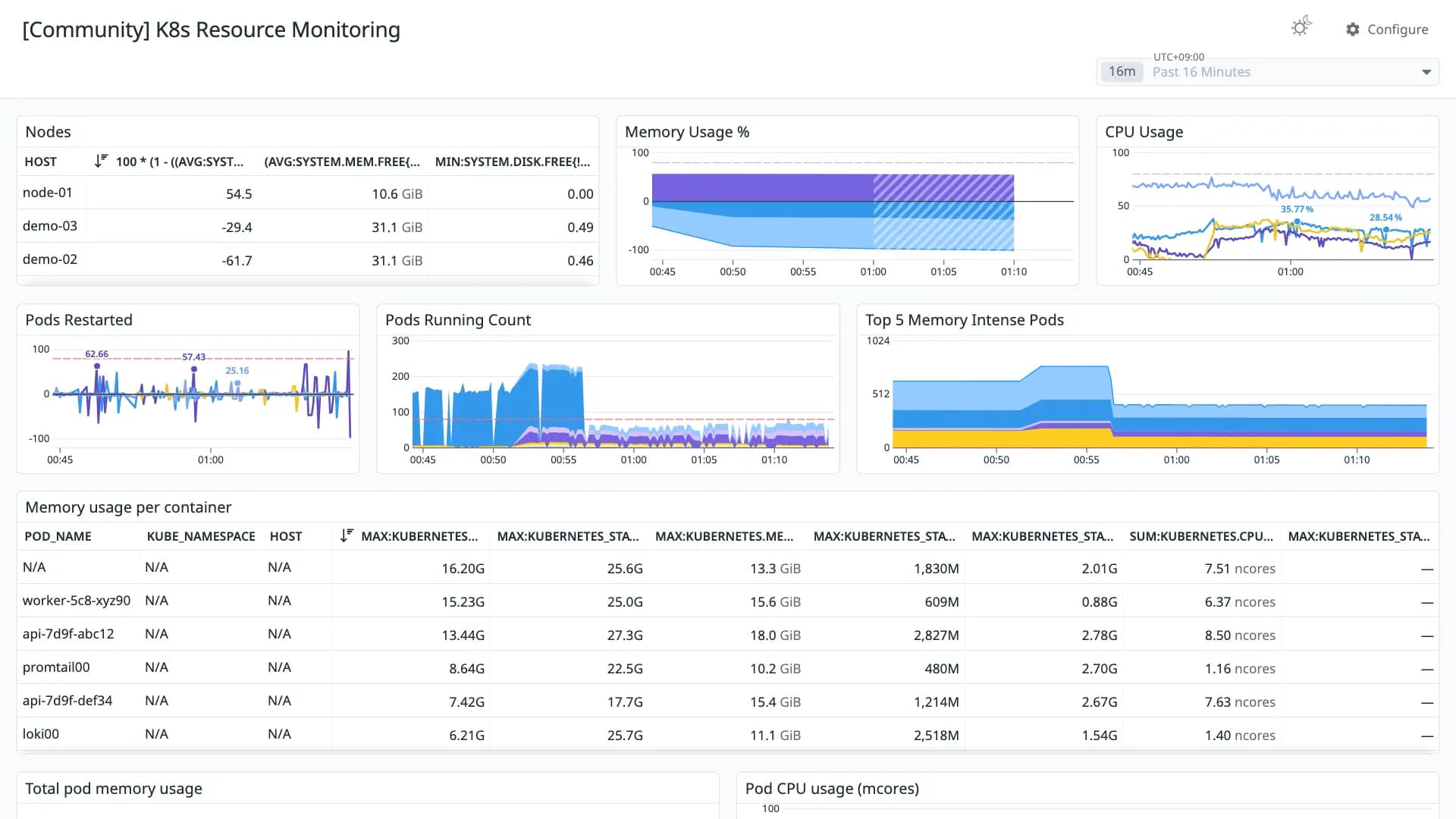
Task: Click the (AVG:SYSTEM.MEM.FREE column header
Action: point(342,162)
